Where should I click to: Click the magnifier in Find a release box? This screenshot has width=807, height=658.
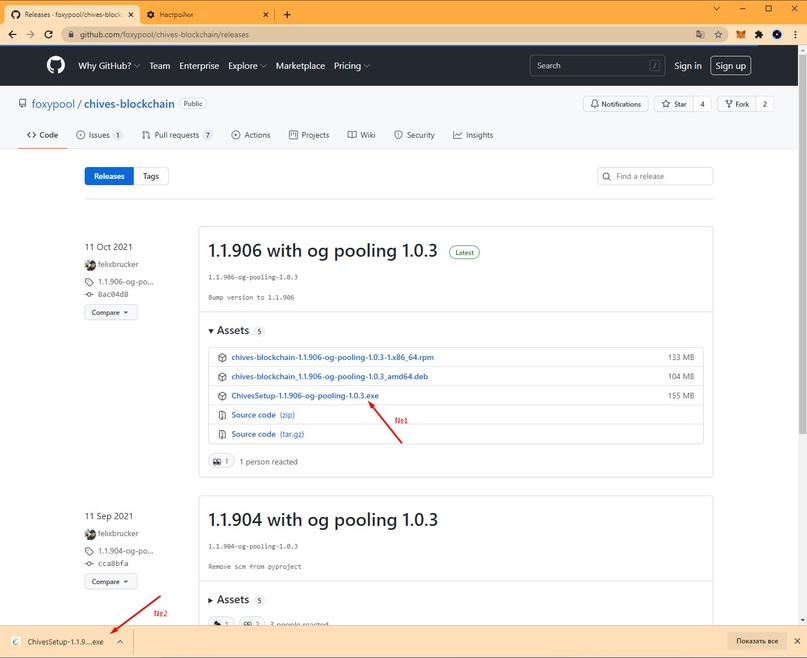coord(607,176)
